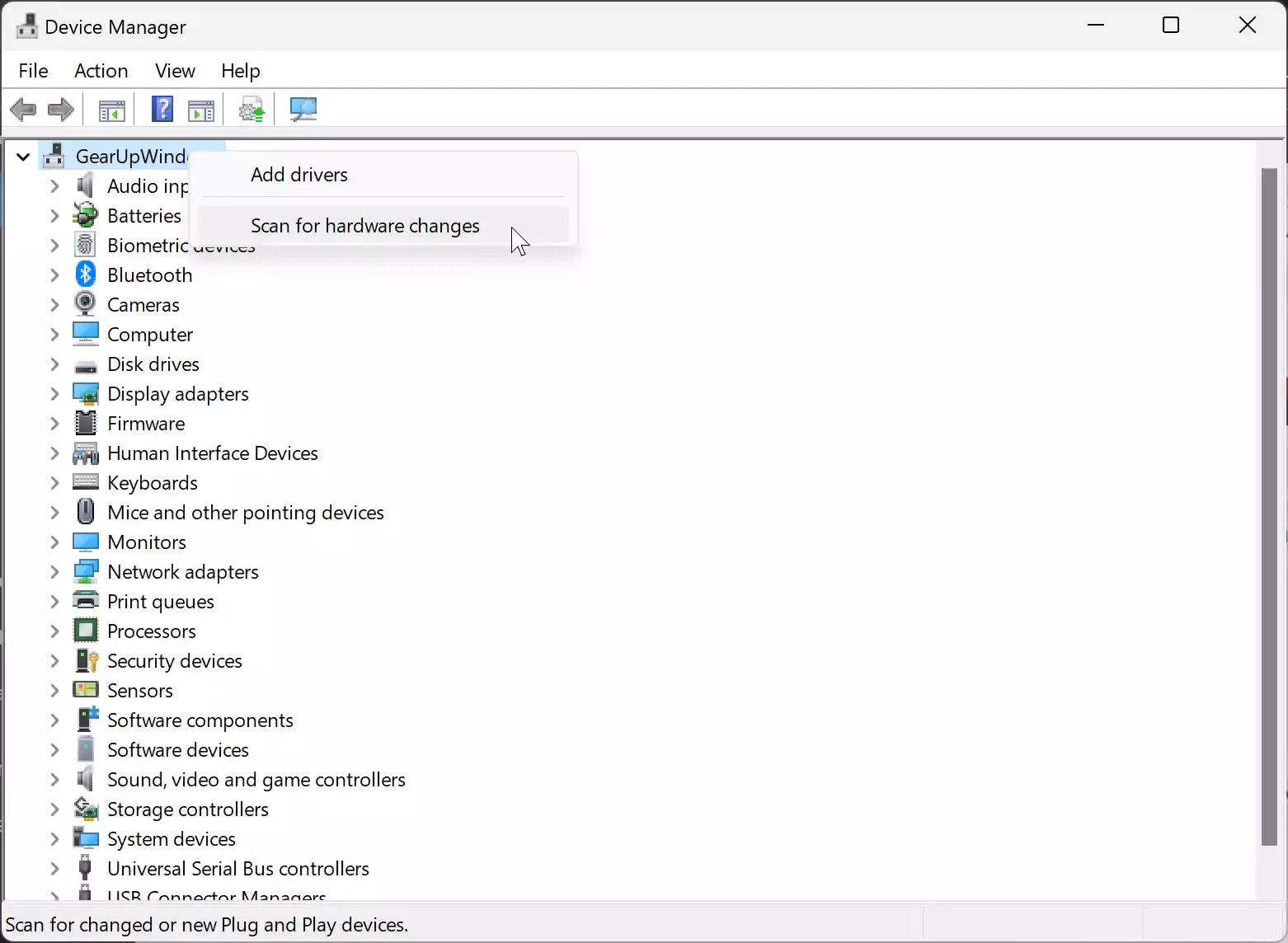Select the Cameras device category
The height and width of the screenshot is (943, 1288).
click(x=142, y=304)
